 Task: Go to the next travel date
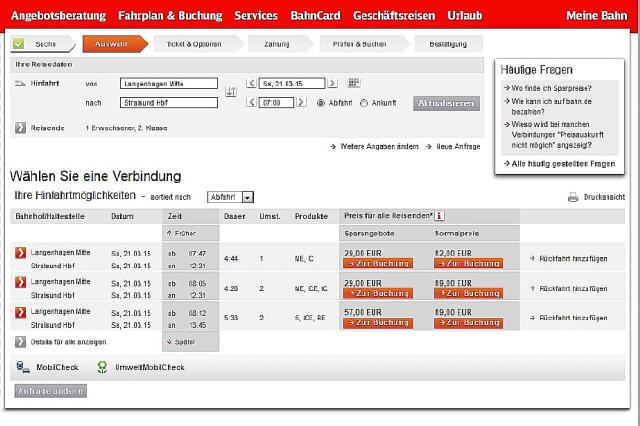(x=333, y=83)
